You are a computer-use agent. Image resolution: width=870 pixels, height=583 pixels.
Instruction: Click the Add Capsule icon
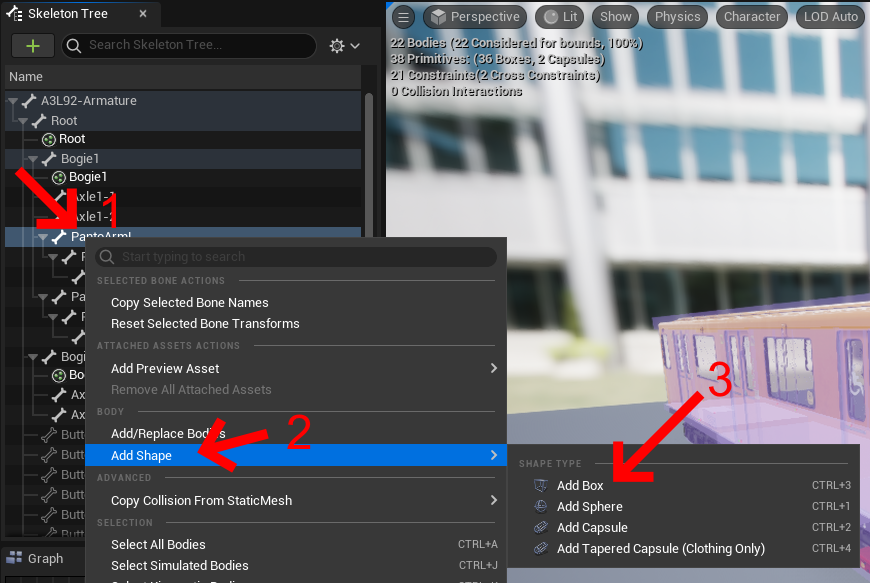[x=540, y=527]
